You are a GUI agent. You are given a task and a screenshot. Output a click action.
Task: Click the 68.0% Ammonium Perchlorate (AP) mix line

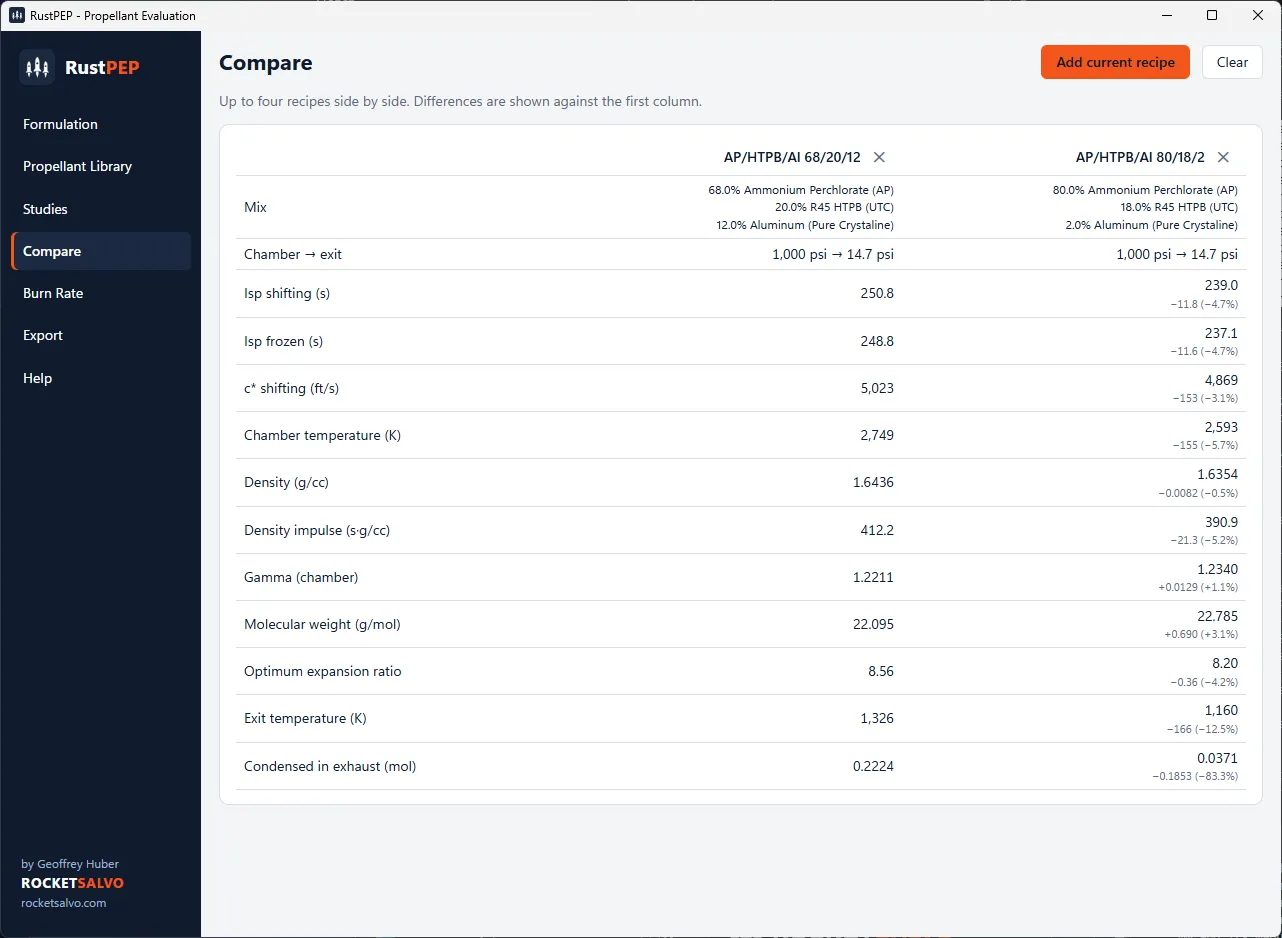(x=801, y=190)
